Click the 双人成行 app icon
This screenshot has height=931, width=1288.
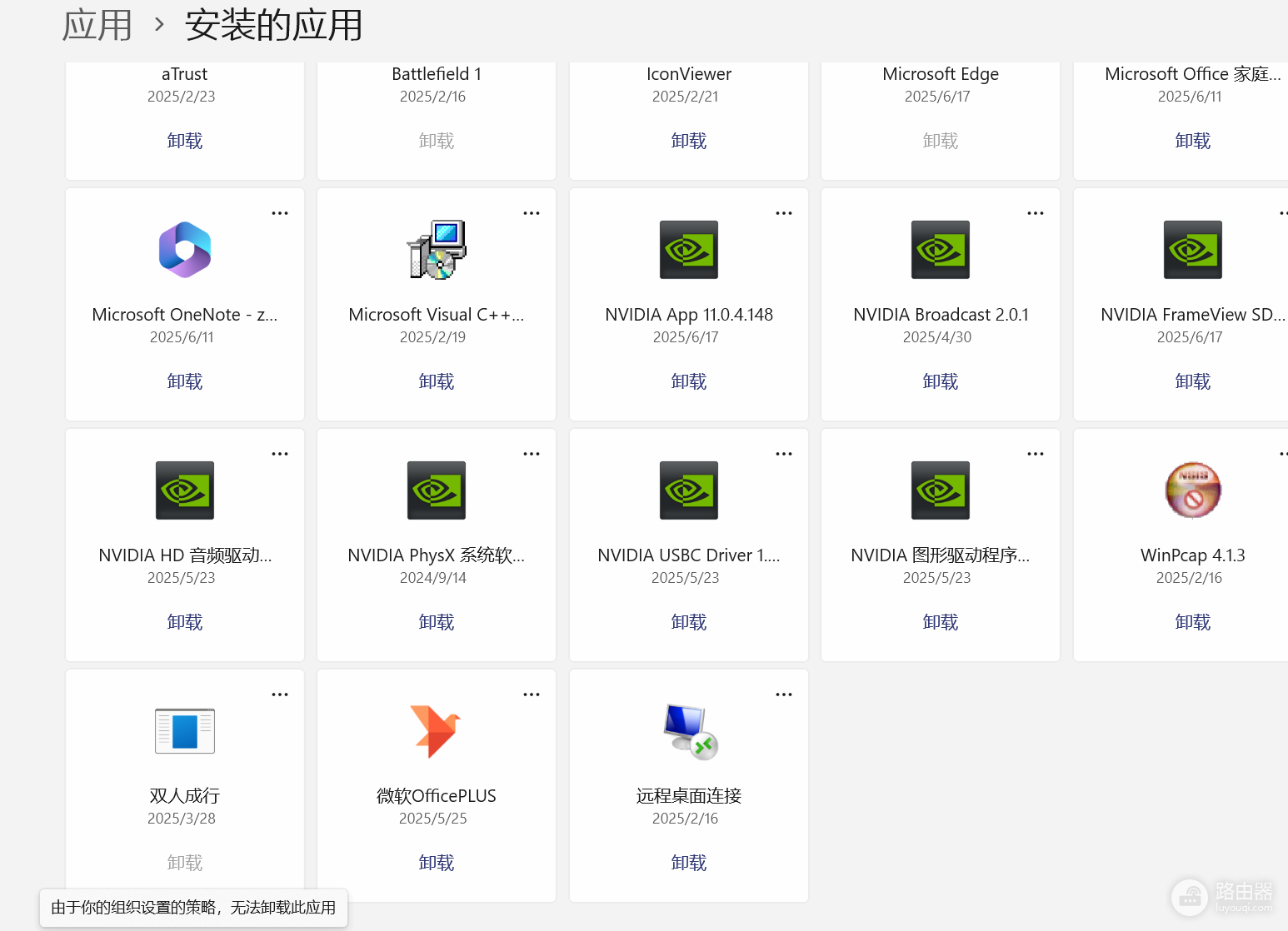tap(185, 731)
